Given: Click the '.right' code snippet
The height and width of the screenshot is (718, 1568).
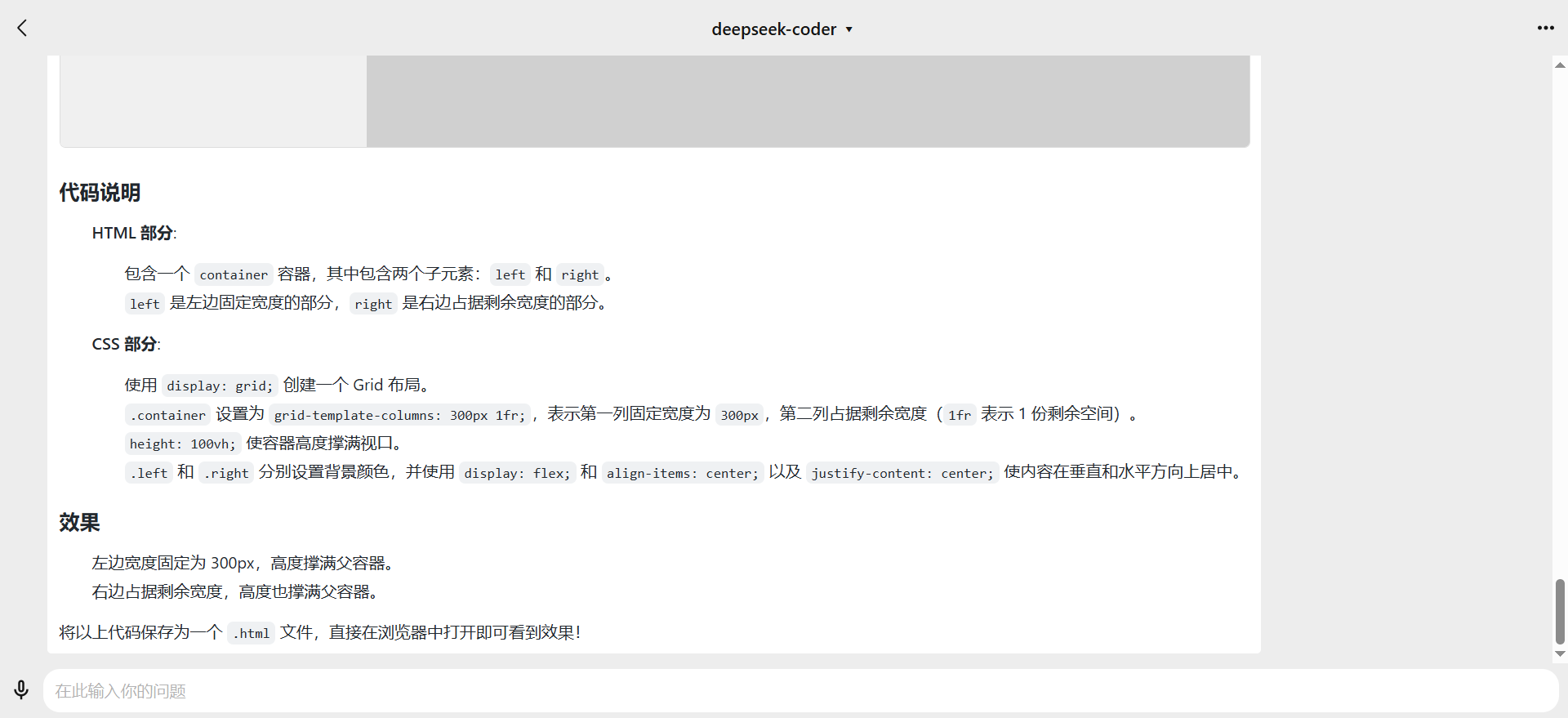Looking at the screenshot, I should (226, 473).
